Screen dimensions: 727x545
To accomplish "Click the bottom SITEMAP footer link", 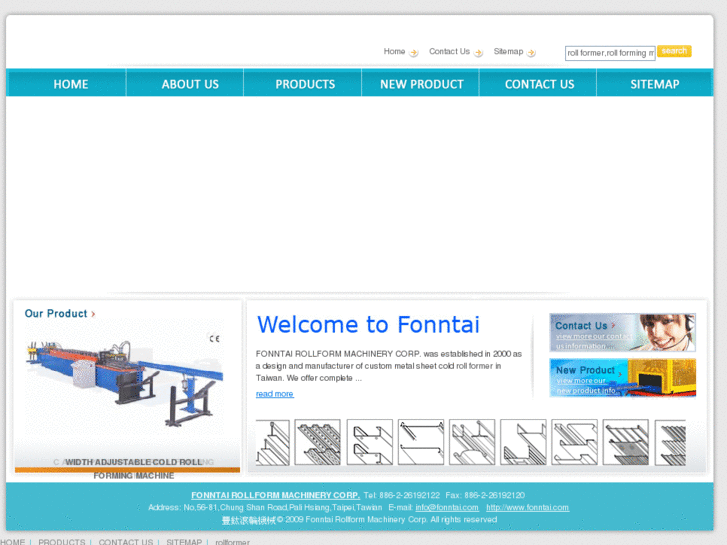I will tap(184, 541).
